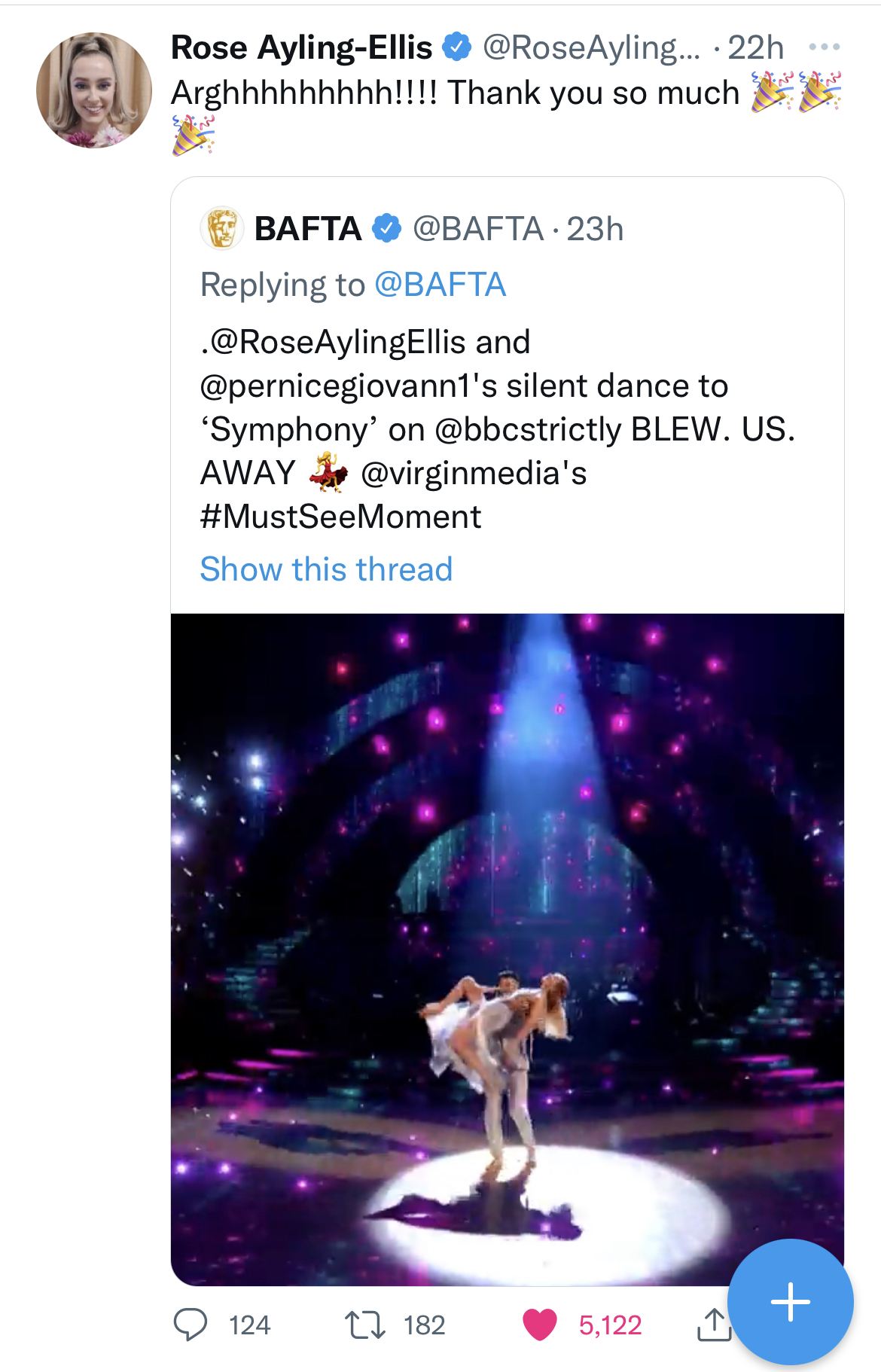This screenshot has width=881, height=1372.
Task: Open the 23h timestamp on quoted tweet
Action: 595,229
